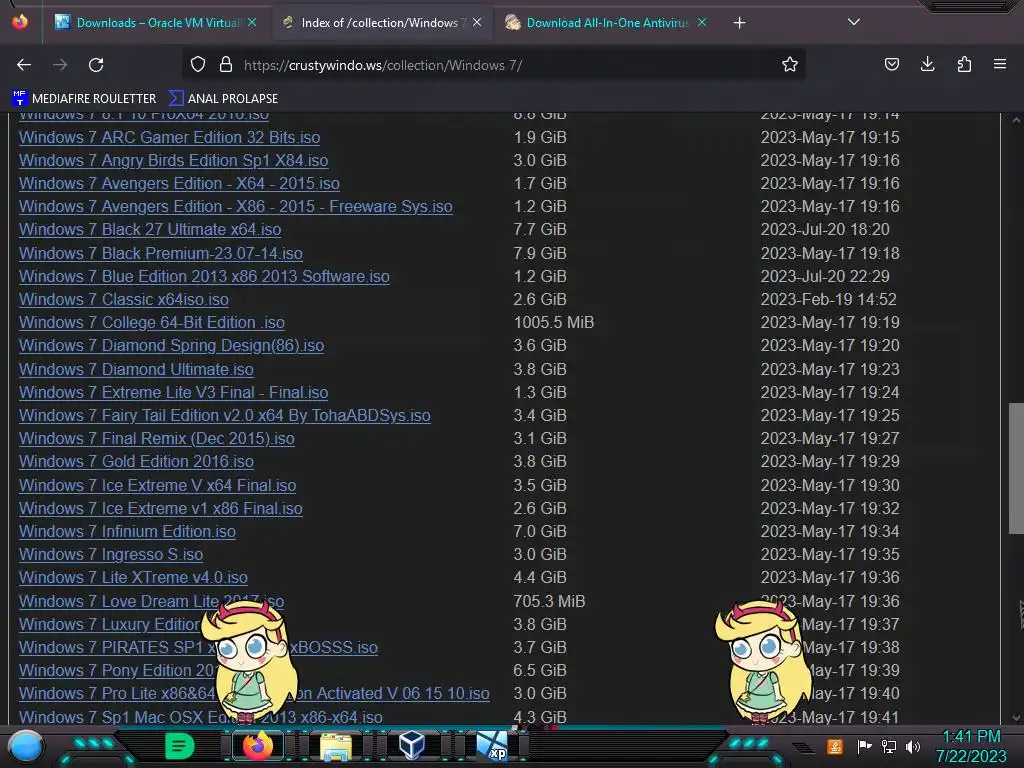This screenshot has height=768, width=1024.
Task: Click date 2023-Feb-19 14:52
Action: [x=828, y=299]
